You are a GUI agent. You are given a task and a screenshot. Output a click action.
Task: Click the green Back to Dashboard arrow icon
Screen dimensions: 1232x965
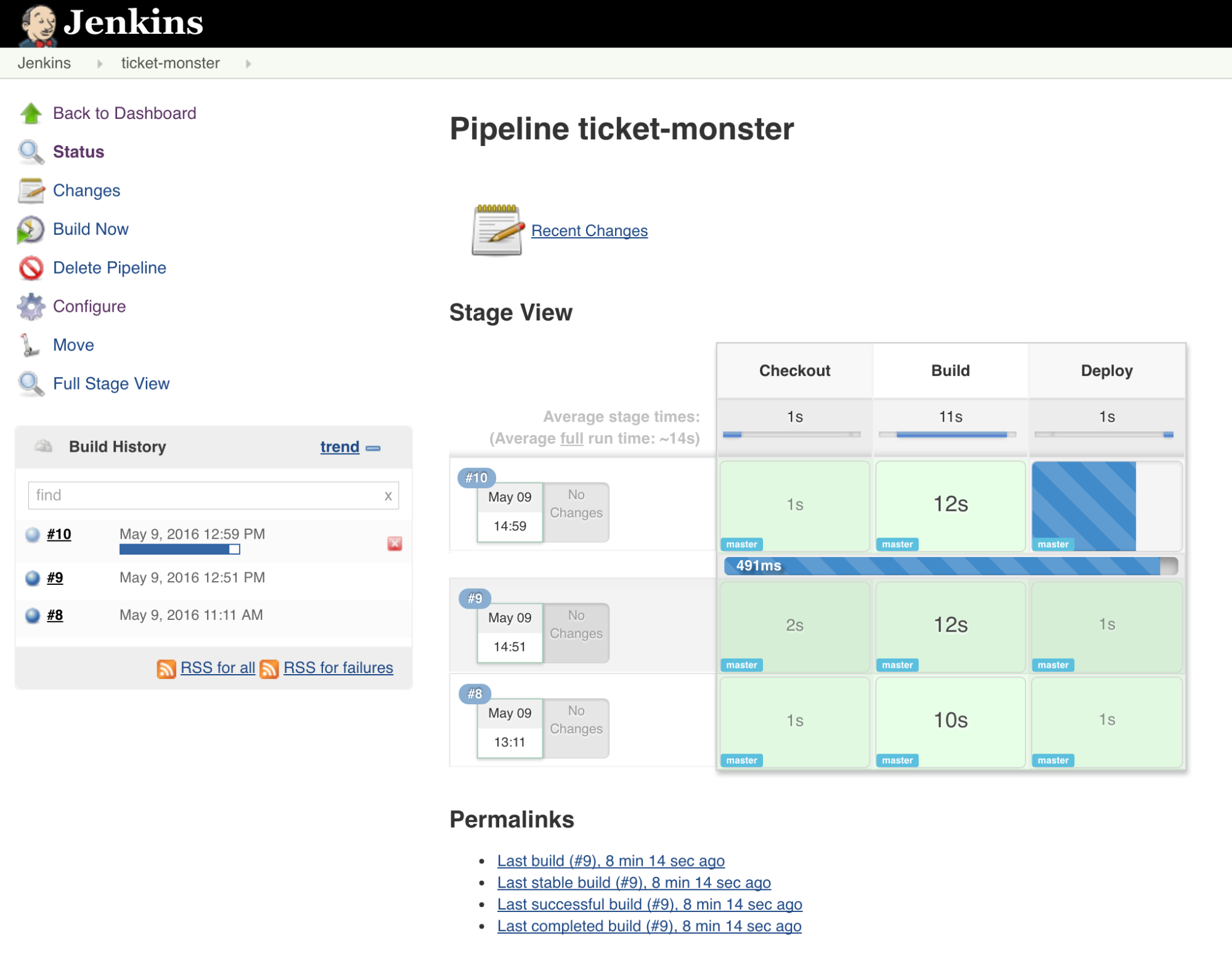click(x=31, y=113)
